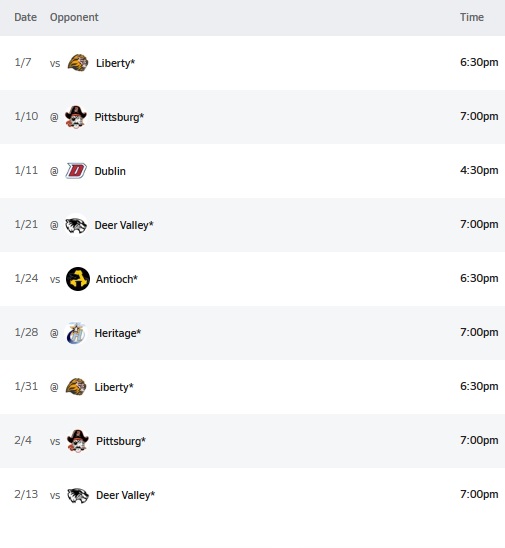
Task: Select the Time column header
Action: coord(472,17)
